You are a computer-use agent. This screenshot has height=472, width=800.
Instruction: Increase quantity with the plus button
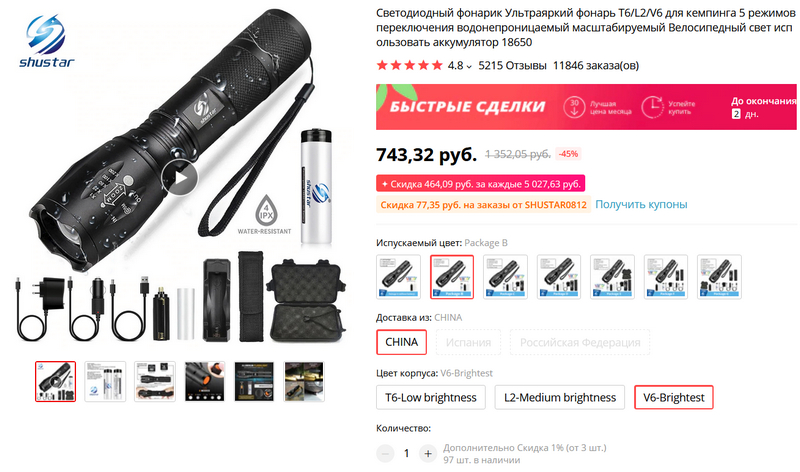[x=428, y=453]
